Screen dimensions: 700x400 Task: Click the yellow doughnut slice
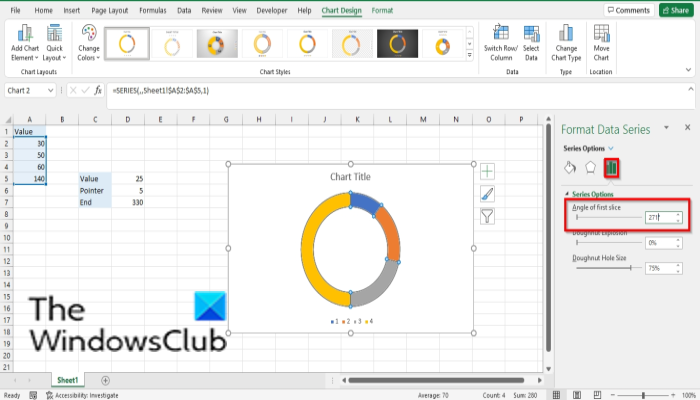[308, 250]
